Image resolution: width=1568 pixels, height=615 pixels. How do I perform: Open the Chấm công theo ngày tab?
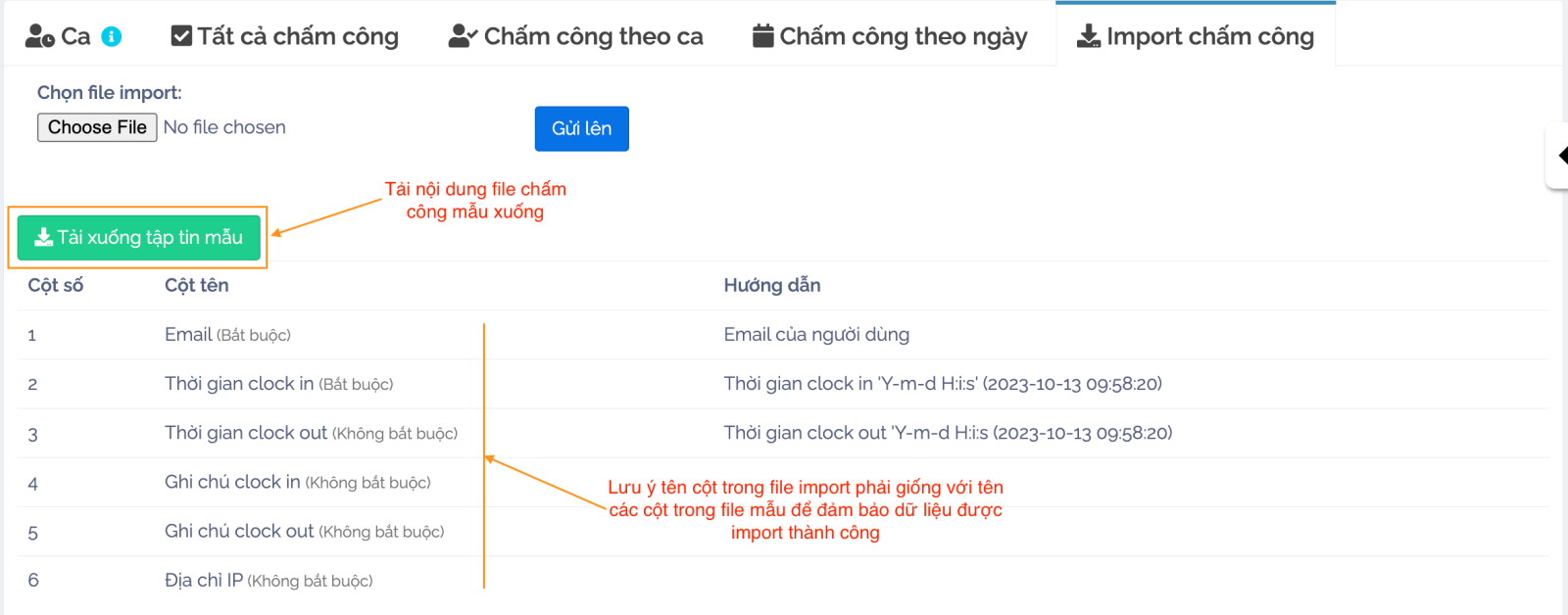point(903,36)
